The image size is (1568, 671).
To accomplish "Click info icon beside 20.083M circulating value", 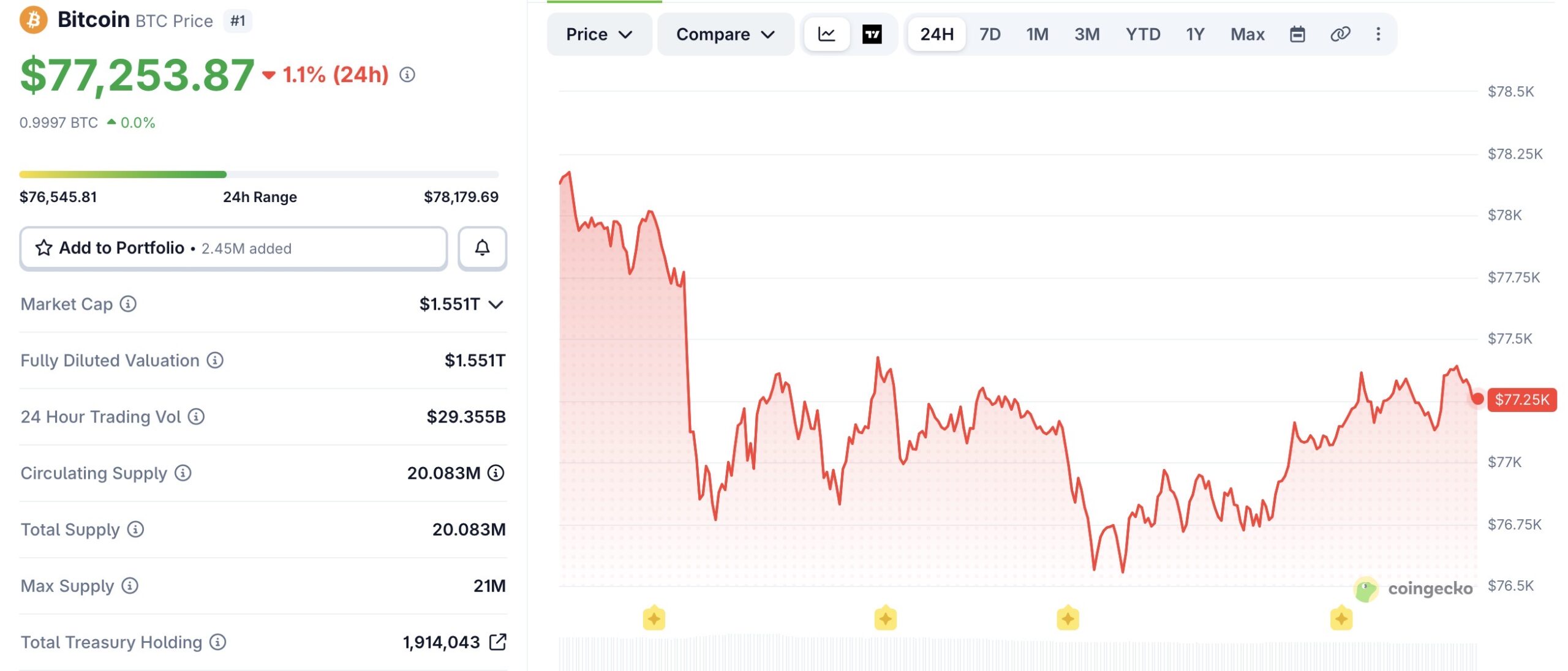I will (496, 473).
